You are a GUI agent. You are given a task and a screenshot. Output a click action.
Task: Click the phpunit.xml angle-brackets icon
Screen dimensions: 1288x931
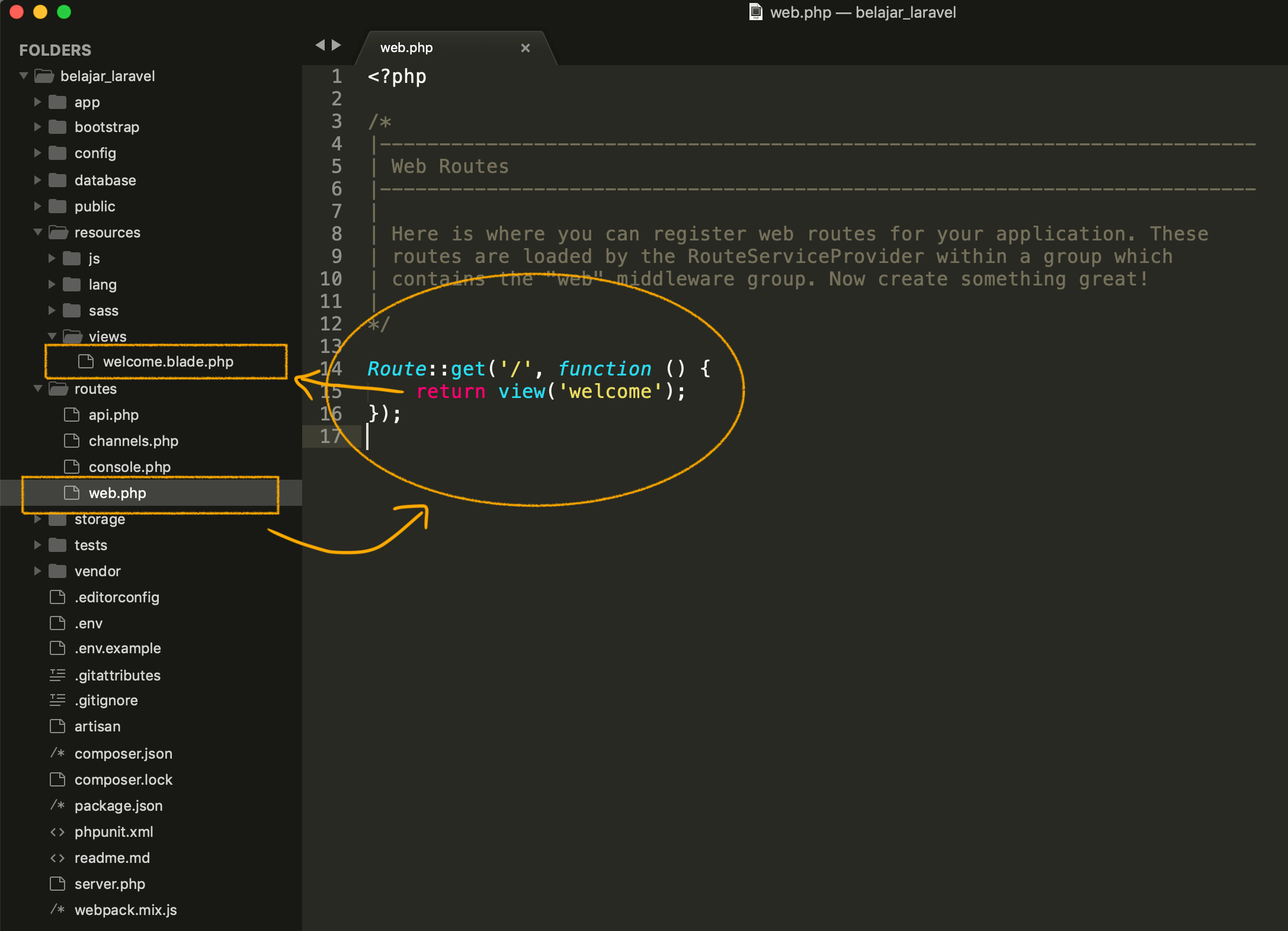[x=57, y=832]
